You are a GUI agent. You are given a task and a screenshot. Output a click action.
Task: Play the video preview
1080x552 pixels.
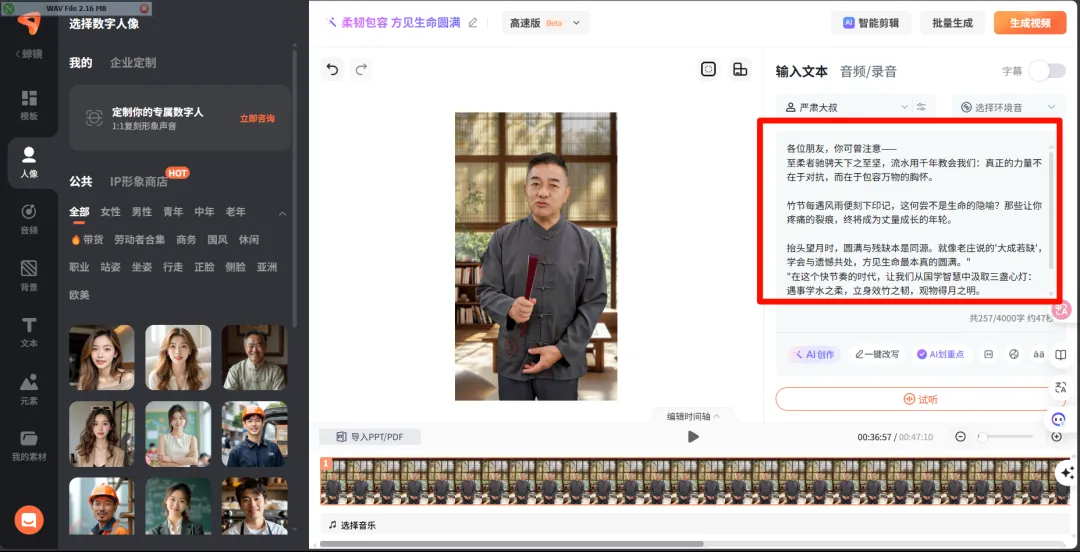tap(693, 436)
